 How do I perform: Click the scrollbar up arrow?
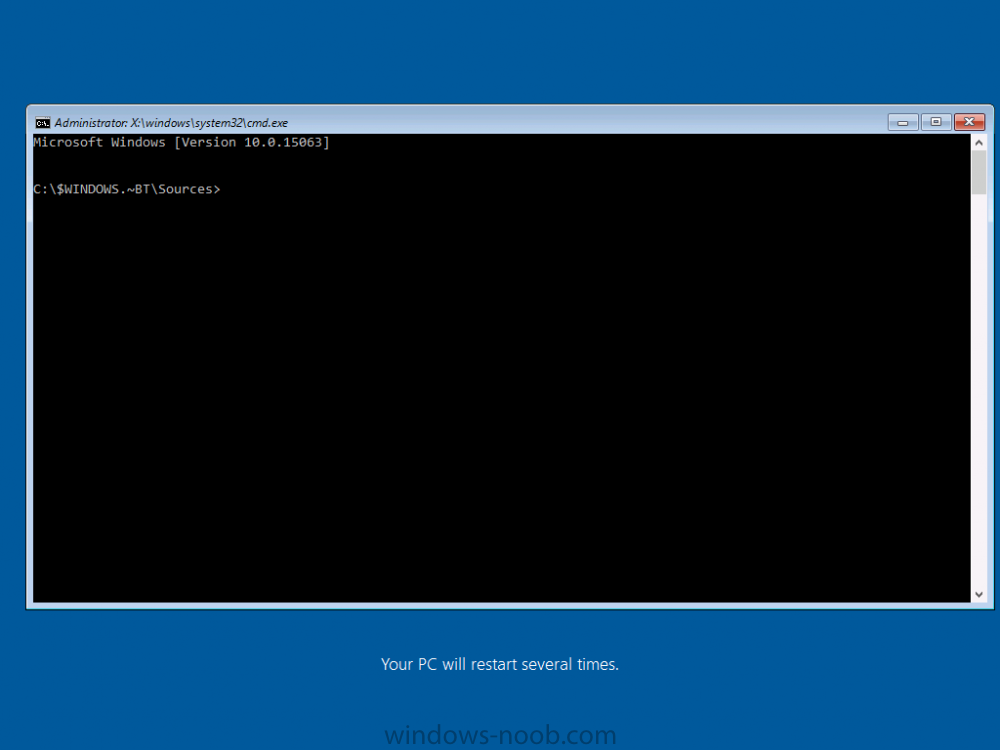point(979,143)
